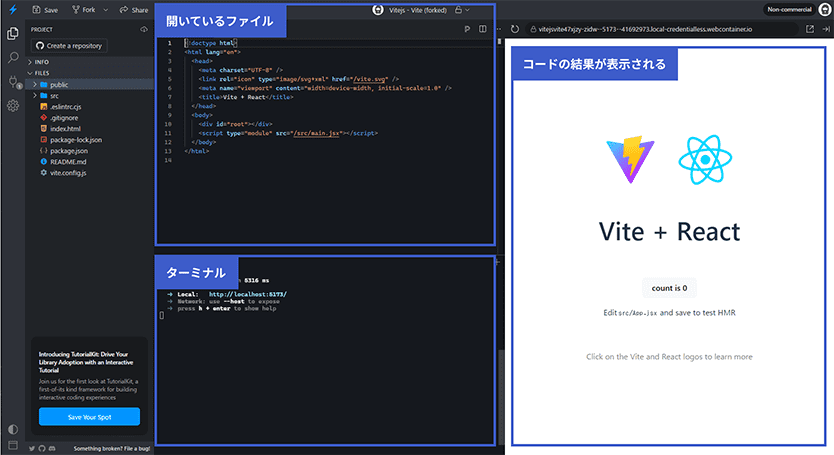Image resolution: width=834 pixels, height=455 pixels.
Task: Split the editor with the split-view icon
Action: click(x=482, y=29)
